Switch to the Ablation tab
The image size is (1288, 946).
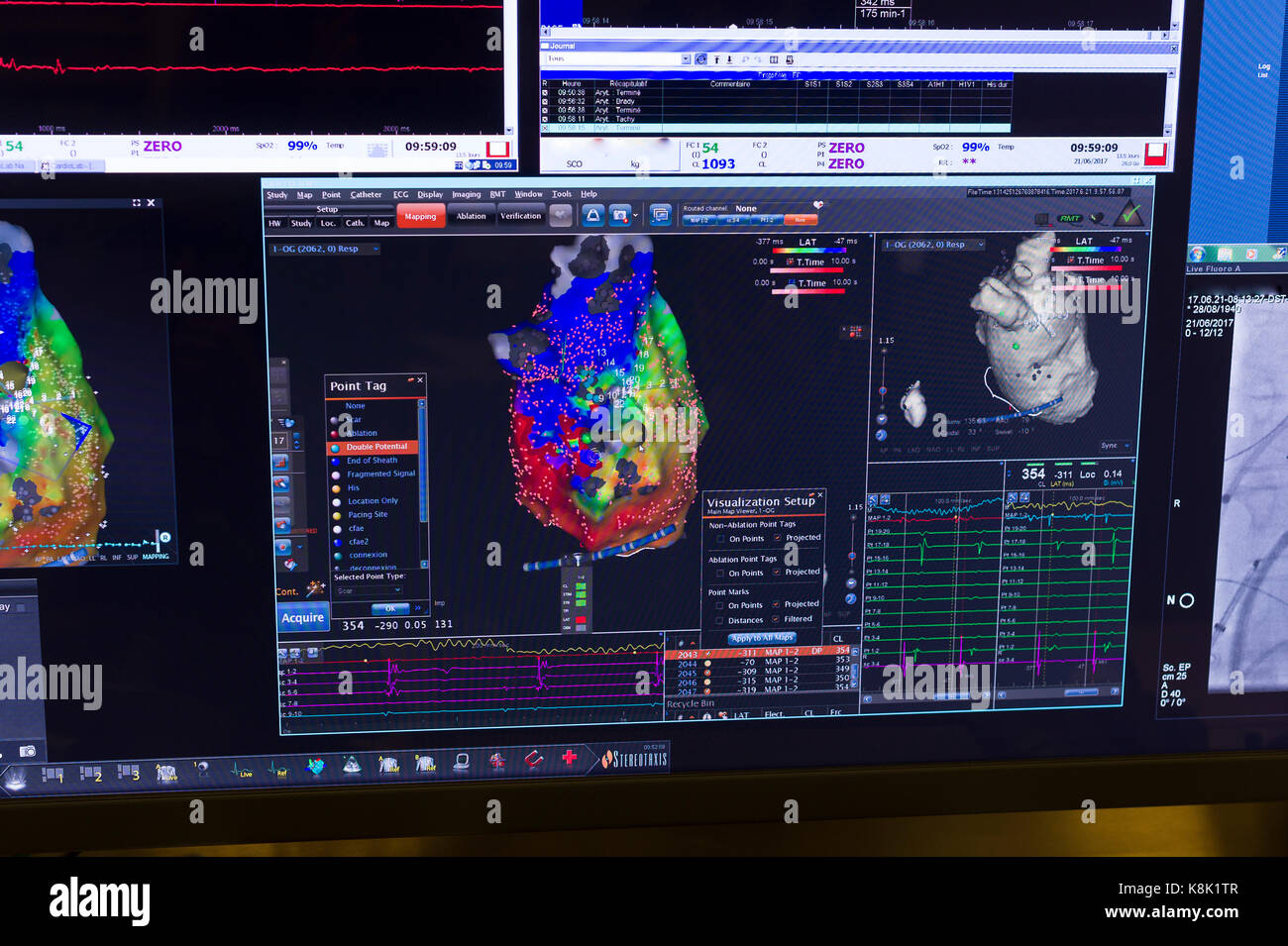(471, 216)
